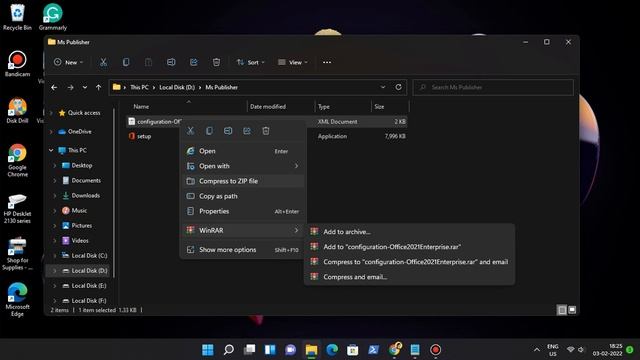Open Properties from context menu
Viewport: 640px width, 360px height.
click(x=243, y=211)
